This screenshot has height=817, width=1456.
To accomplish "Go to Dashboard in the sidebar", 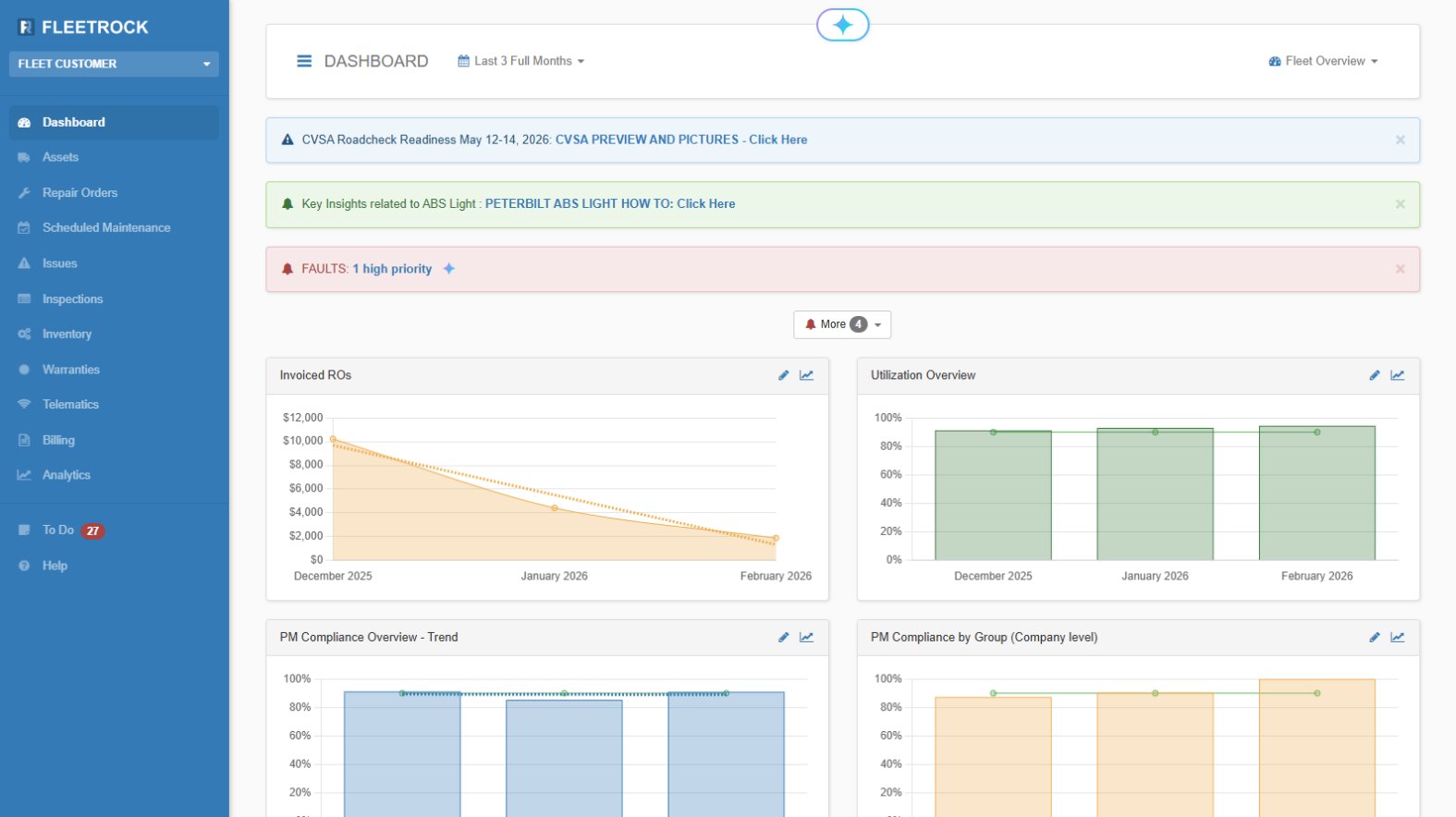I will tap(114, 122).
